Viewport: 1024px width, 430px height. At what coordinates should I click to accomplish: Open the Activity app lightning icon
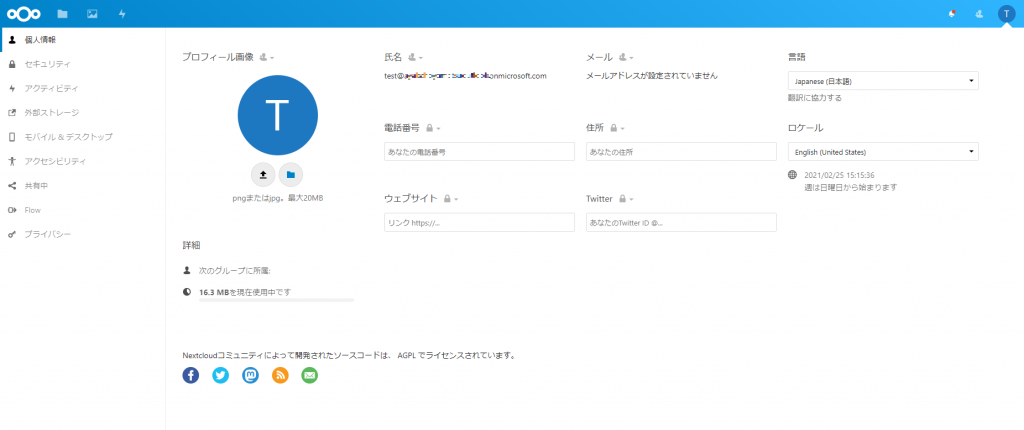click(122, 14)
